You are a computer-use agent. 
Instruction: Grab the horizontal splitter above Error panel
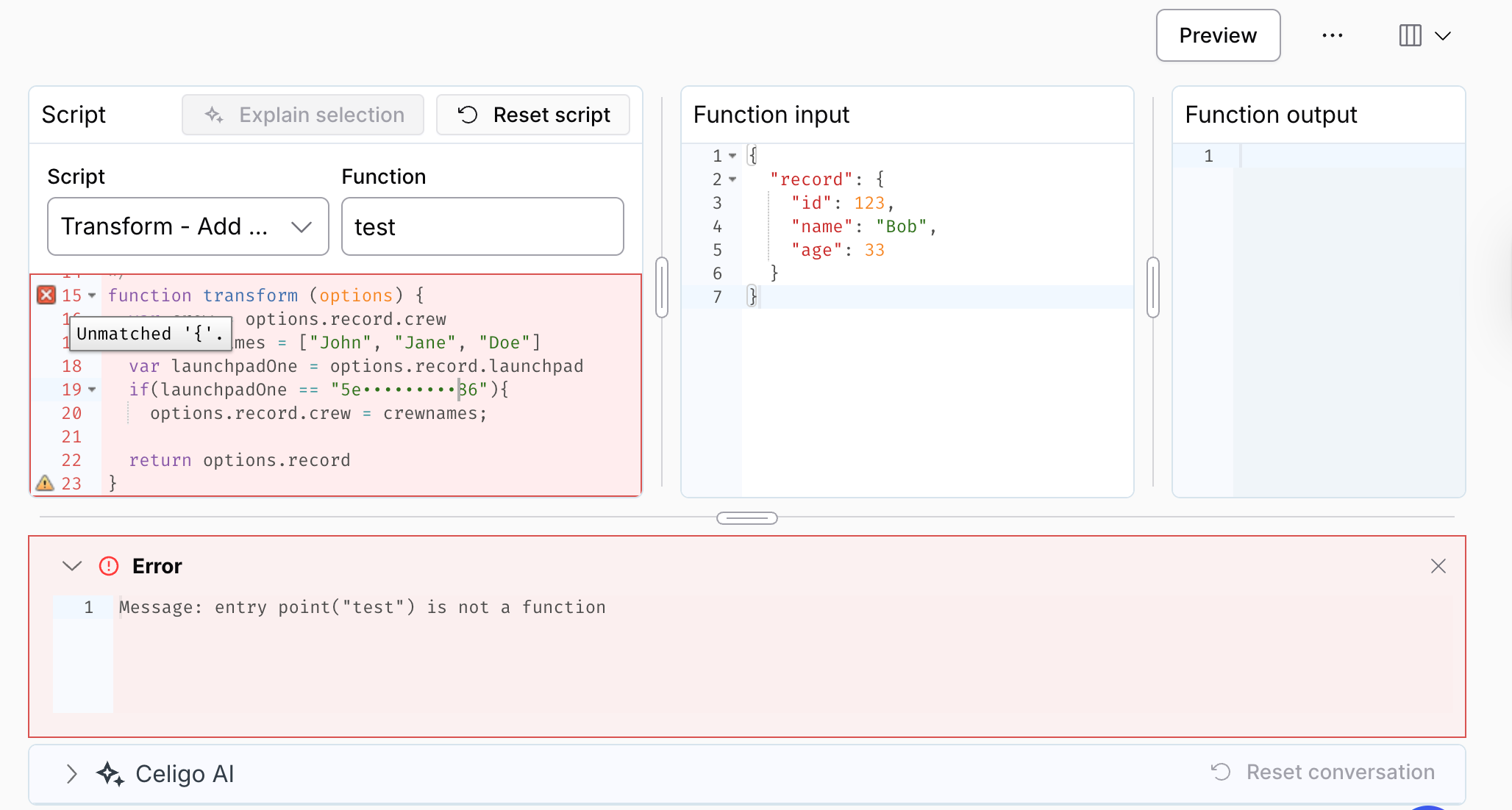[x=747, y=518]
